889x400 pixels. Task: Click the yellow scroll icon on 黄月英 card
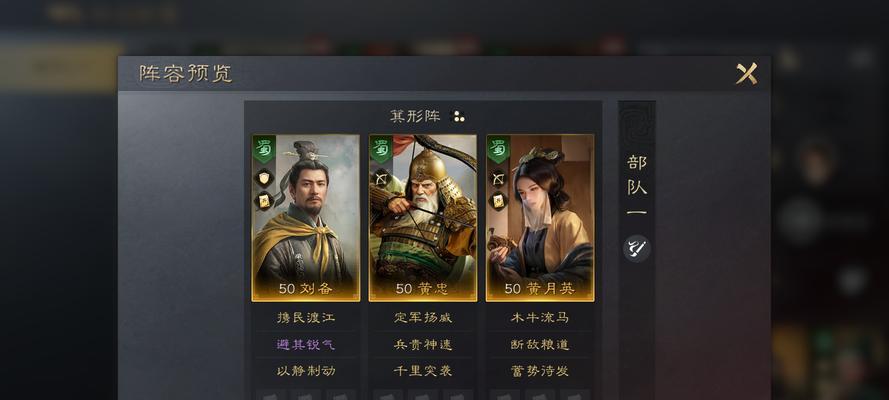(498, 201)
